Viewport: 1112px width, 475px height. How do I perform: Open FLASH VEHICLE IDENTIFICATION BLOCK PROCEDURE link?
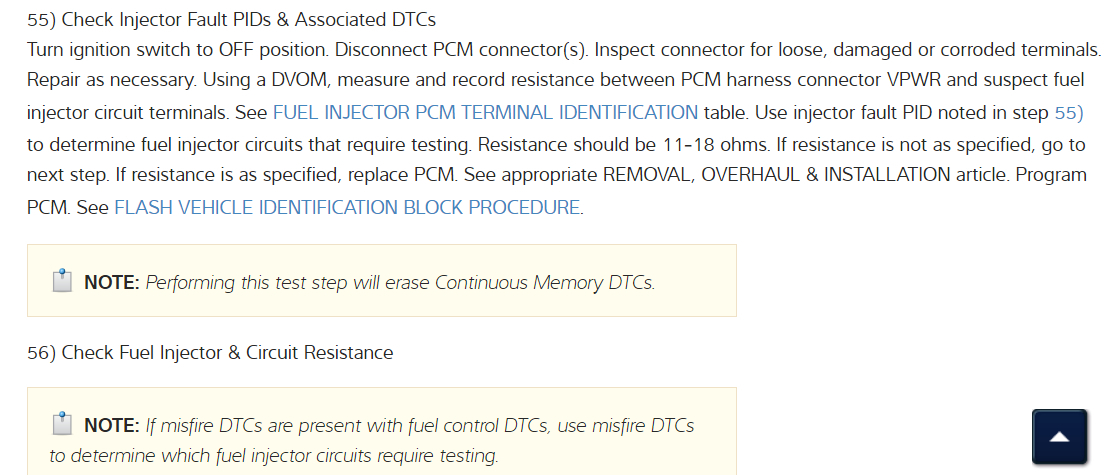click(x=347, y=208)
